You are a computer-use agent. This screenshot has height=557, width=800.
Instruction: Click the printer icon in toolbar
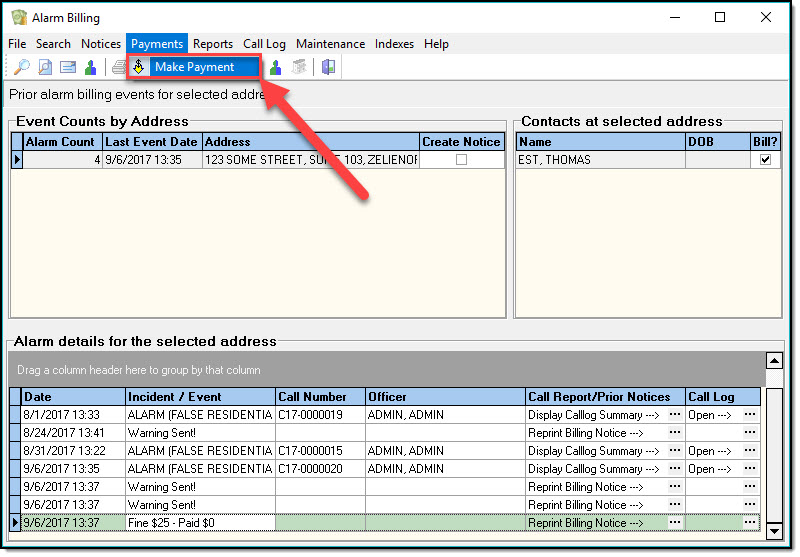pyautogui.click(x=119, y=67)
